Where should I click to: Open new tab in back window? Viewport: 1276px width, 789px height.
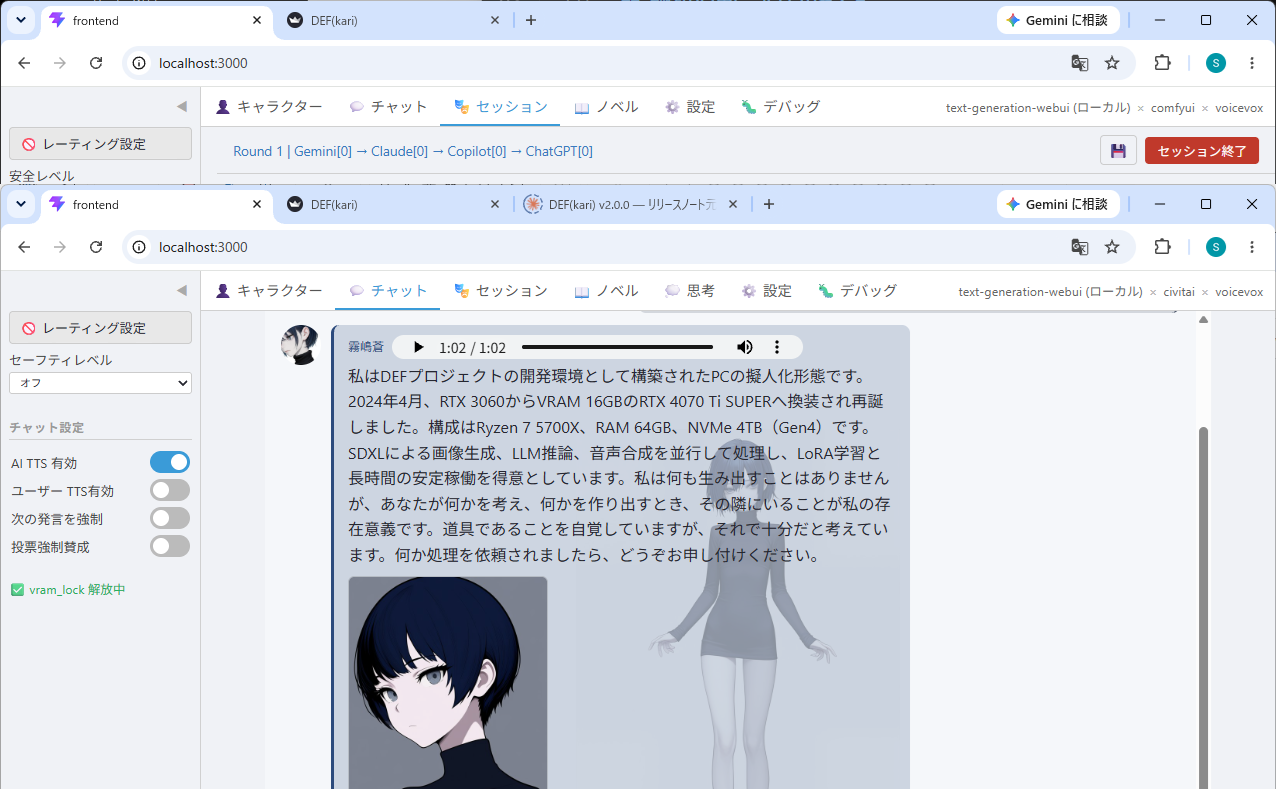(x=530, y=20)
